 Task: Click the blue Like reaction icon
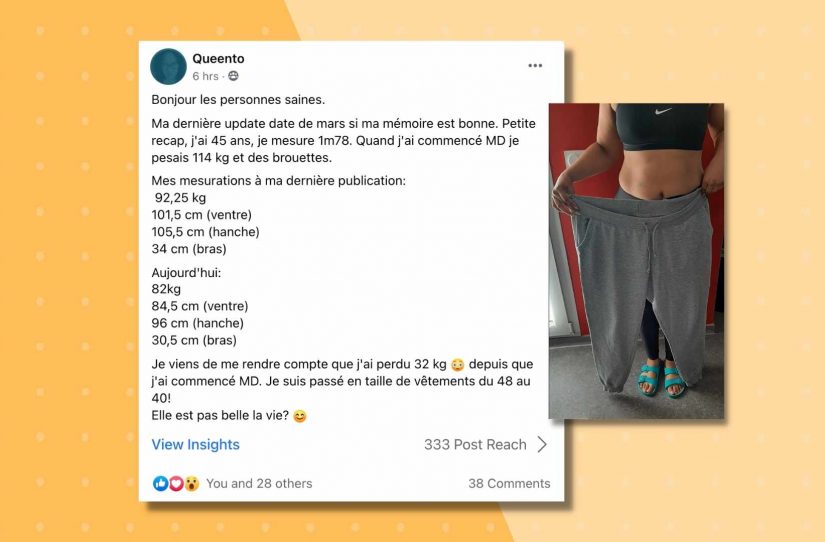pyautogui.click(x=160, y=483)
